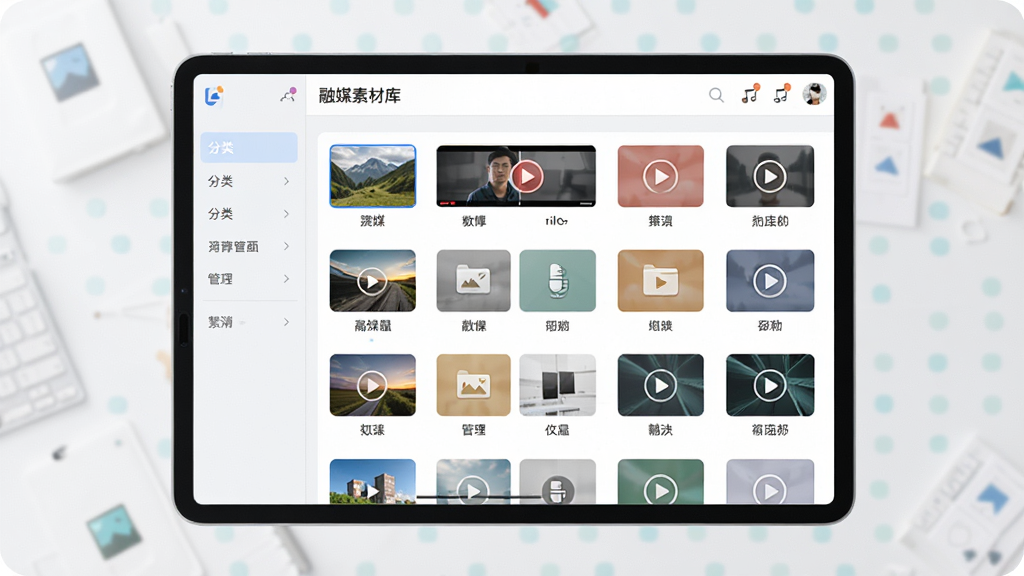Open the 管理 sidebar row
The width and height of the screenshot is (1024, 576).
[249, 279]
